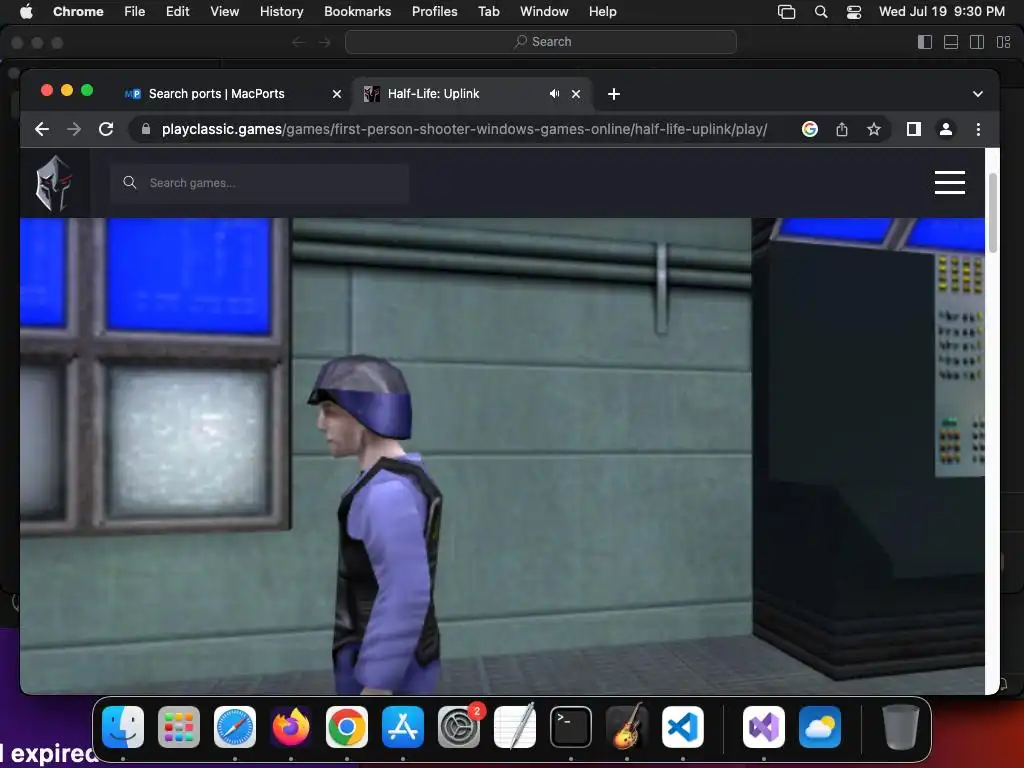1024x768 pixels.
Task: Close the Half-Life: Uplink tab
Action: click(x=576, y=94)
